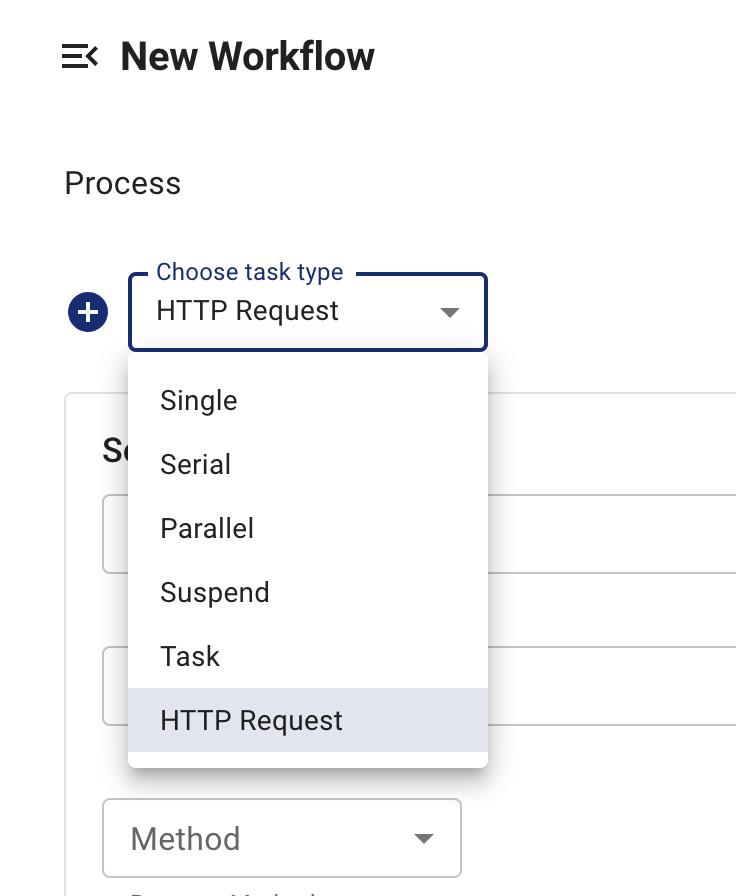Pick Suspend as the task type
This screenshot has height=896, width=736.
(x=215, y=592)
